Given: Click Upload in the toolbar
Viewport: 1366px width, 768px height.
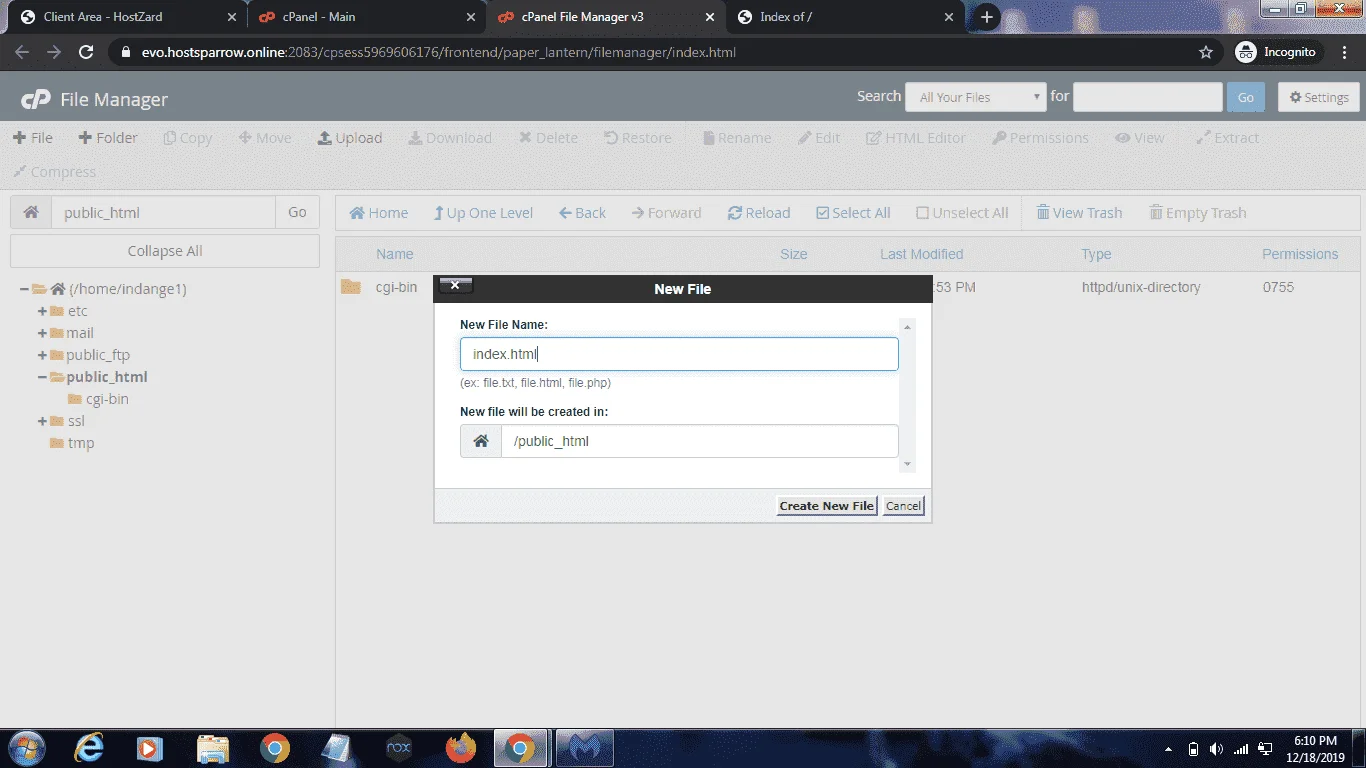Looking at the screenshot, I should pos(350,138).
